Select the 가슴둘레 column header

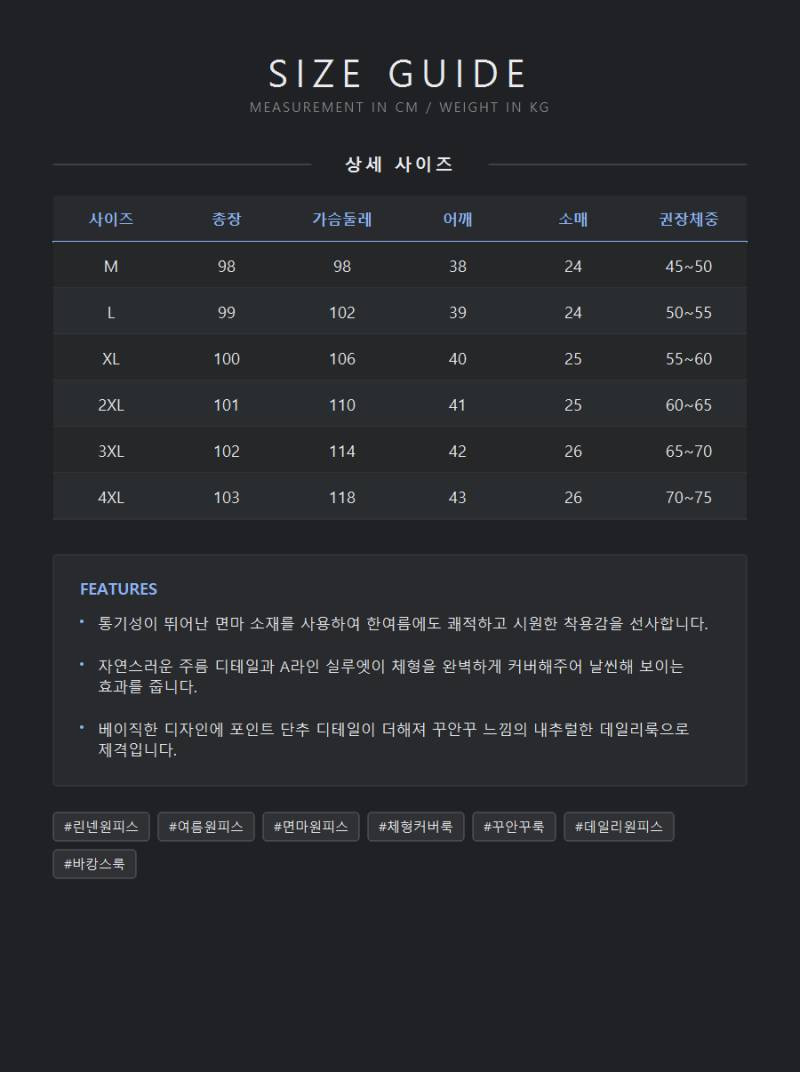point(342,219)
